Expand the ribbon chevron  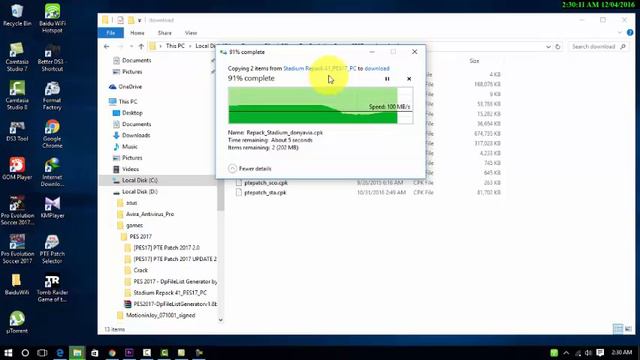coord(620,33)
